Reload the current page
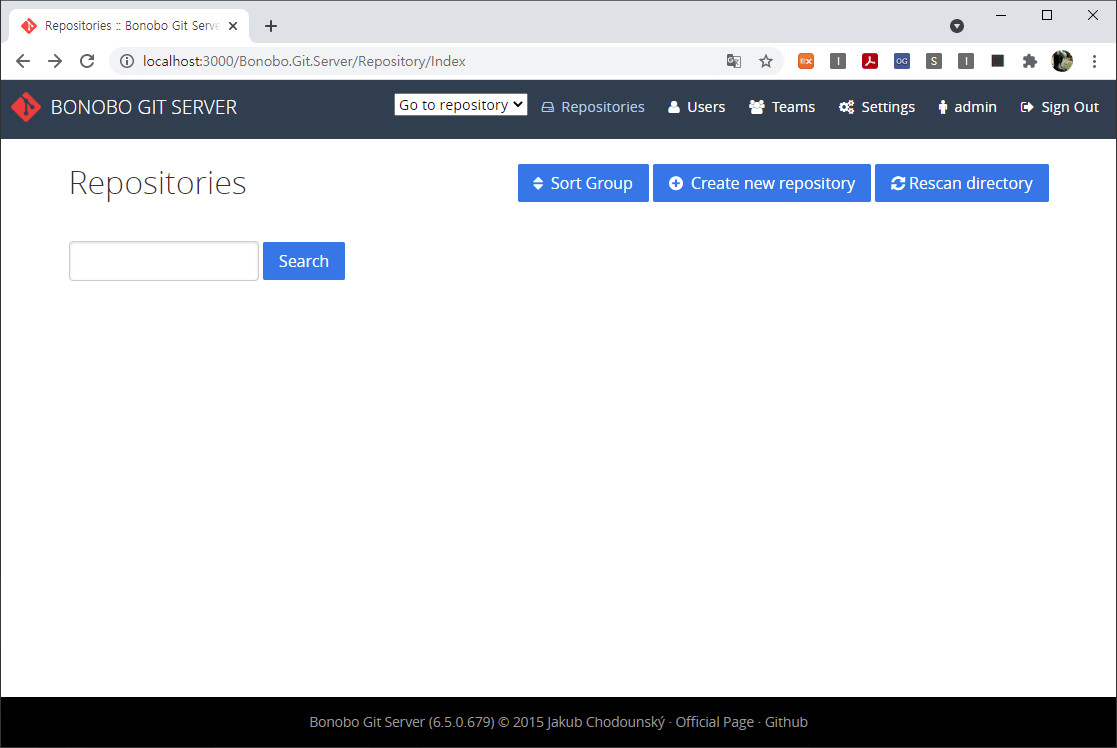This screenshot has height=748, width=1117. click(87, 61)
